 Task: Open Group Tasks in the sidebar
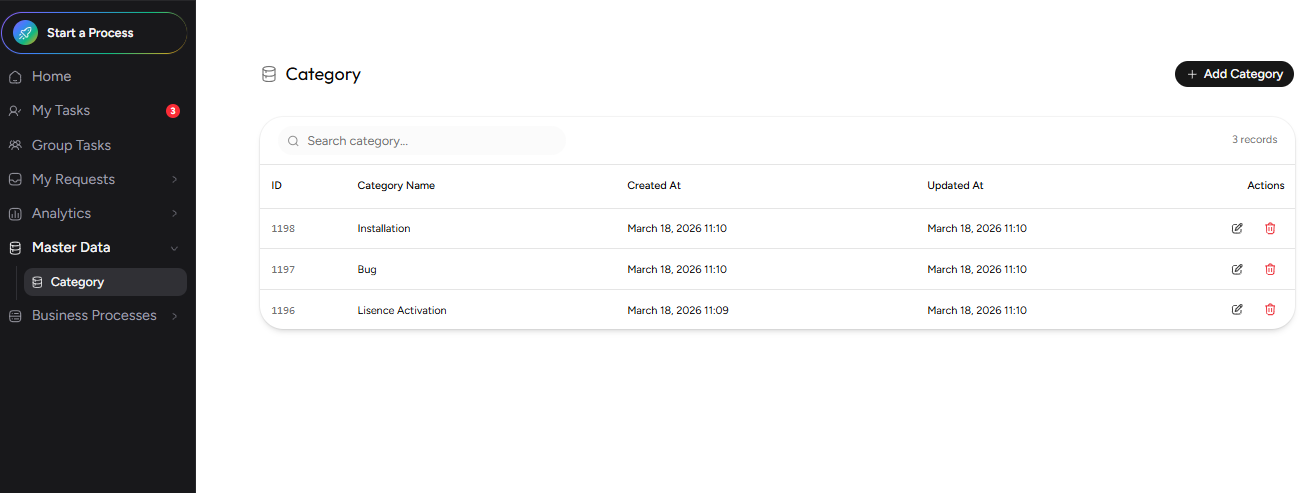point(71,145)
